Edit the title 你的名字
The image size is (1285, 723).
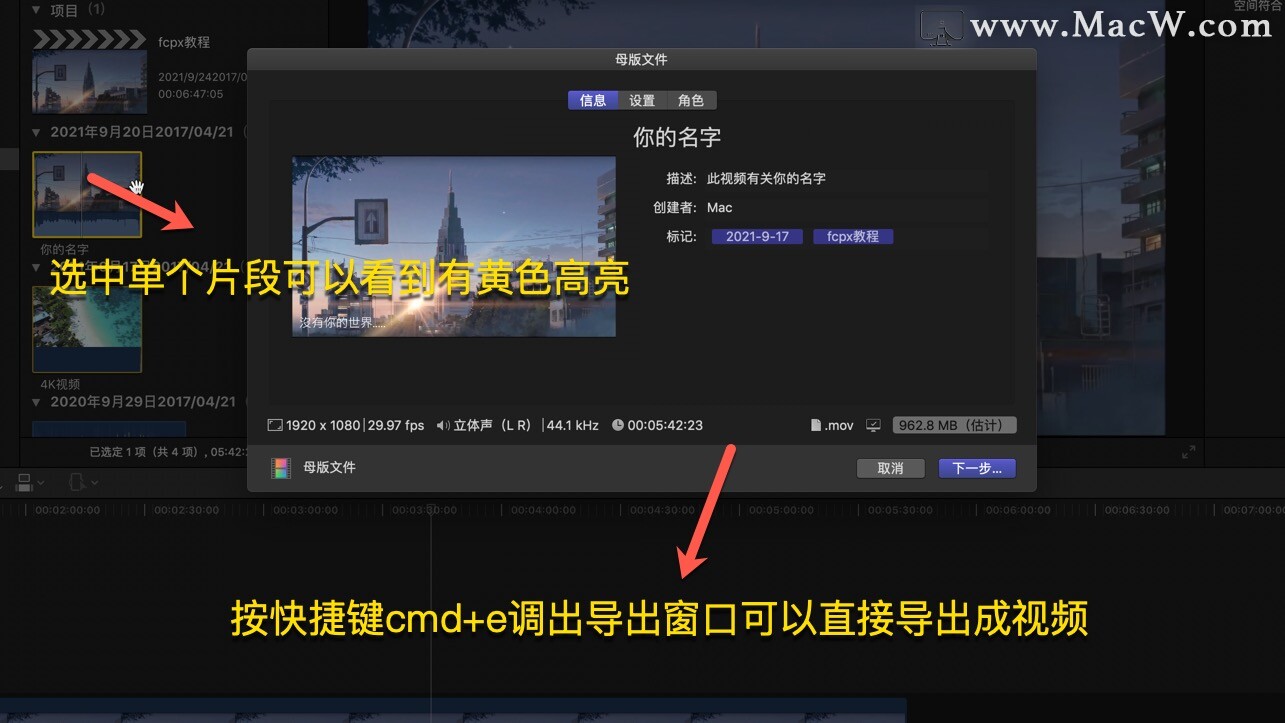pos(677,137)
